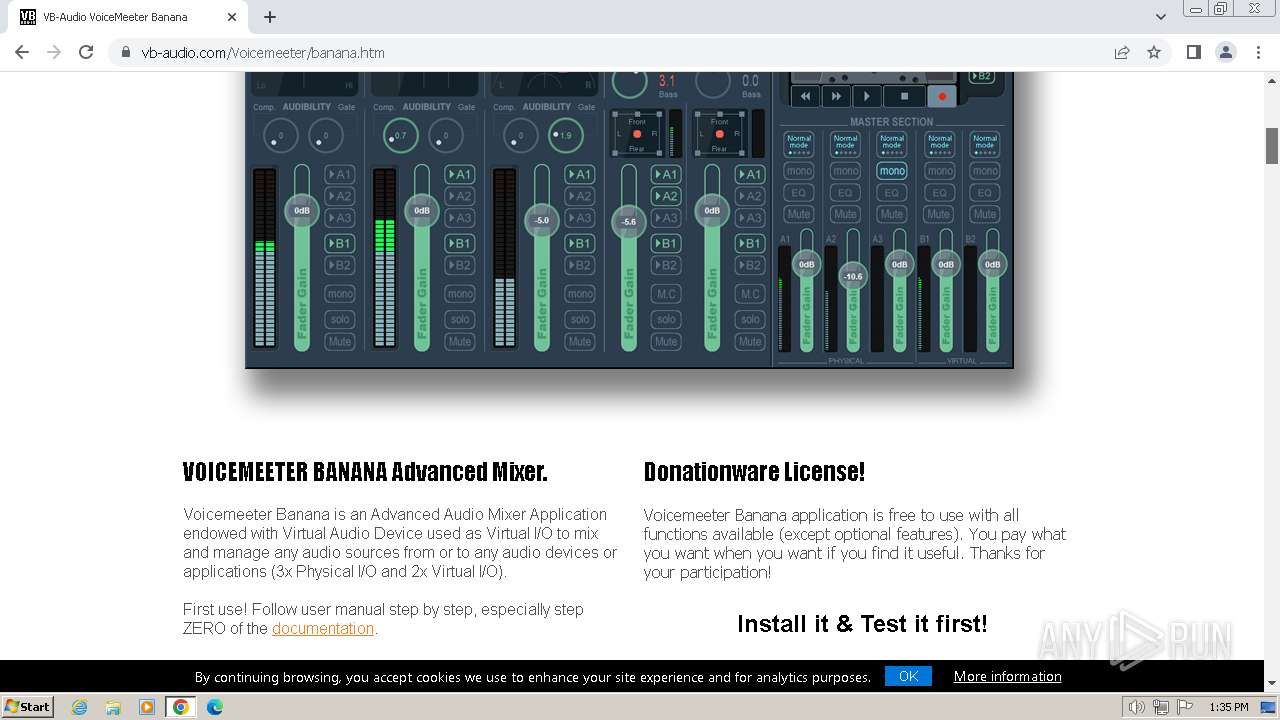Viewport: 1280px width, 720px height.
Task: Click the fast-forward button on the cassette recorder
Action: [836, 96]
